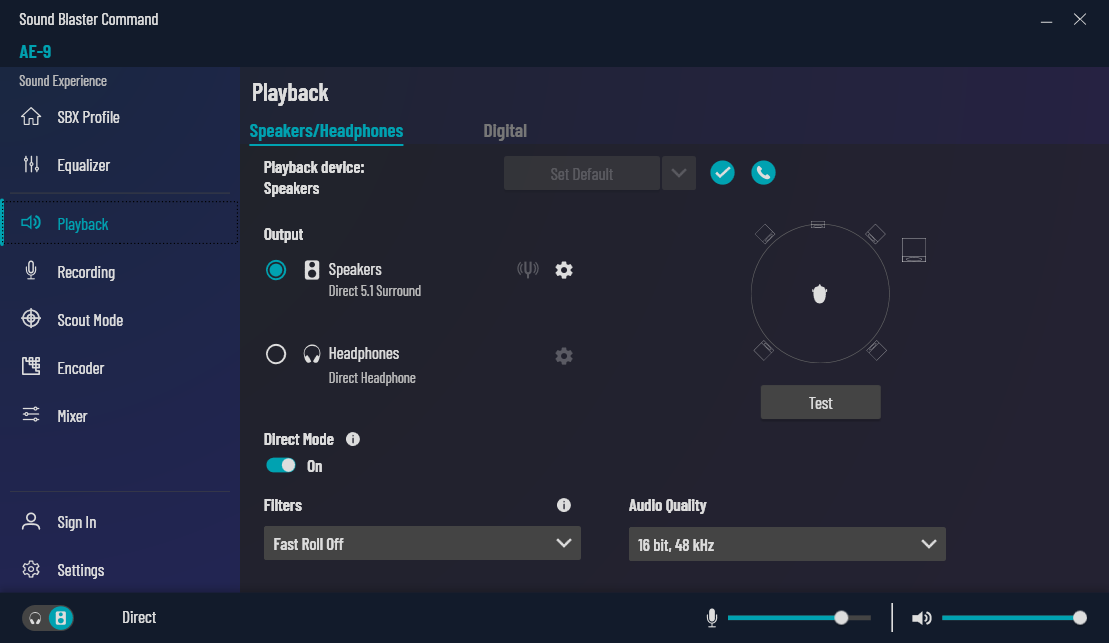Click the microphone volume slider handle
The width and height of the screenshot is (1109, 643).
tap(841, 618)
